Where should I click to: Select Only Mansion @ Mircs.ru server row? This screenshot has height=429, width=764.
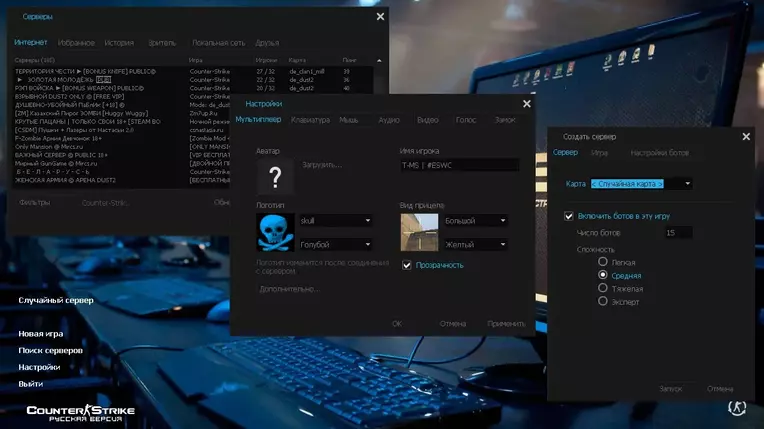(122, 147)
